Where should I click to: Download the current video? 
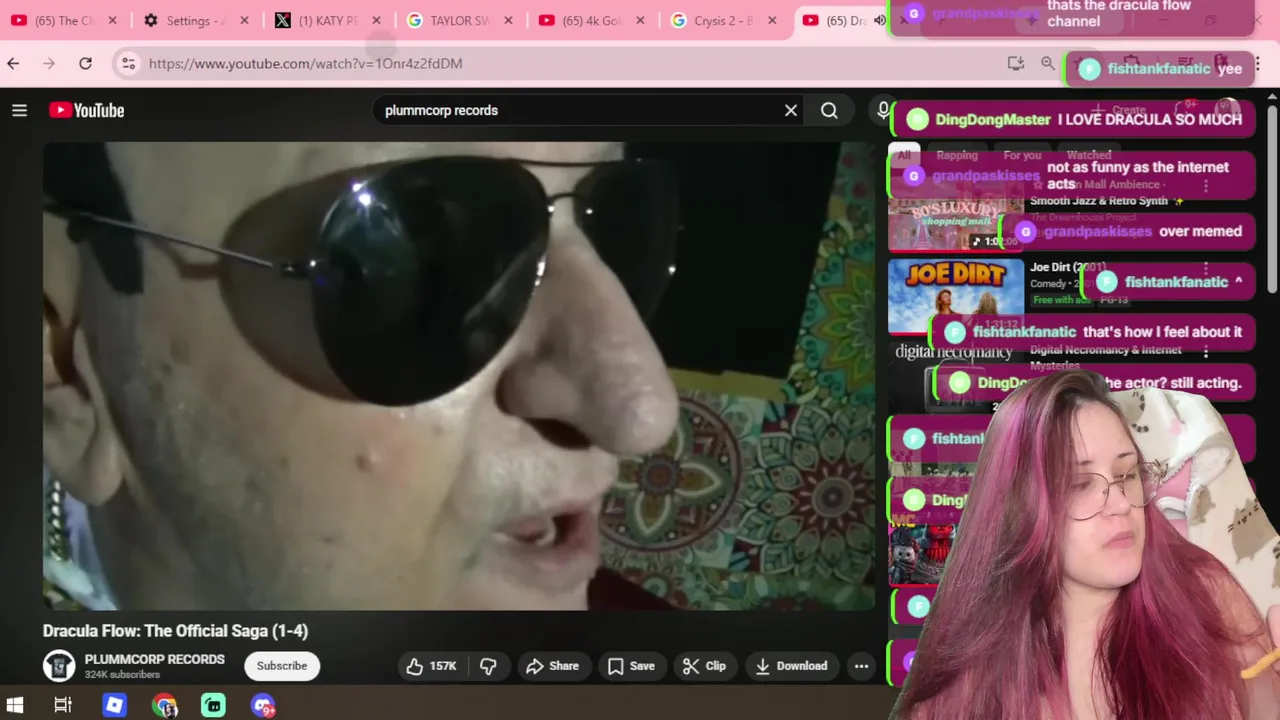(791, 666)
